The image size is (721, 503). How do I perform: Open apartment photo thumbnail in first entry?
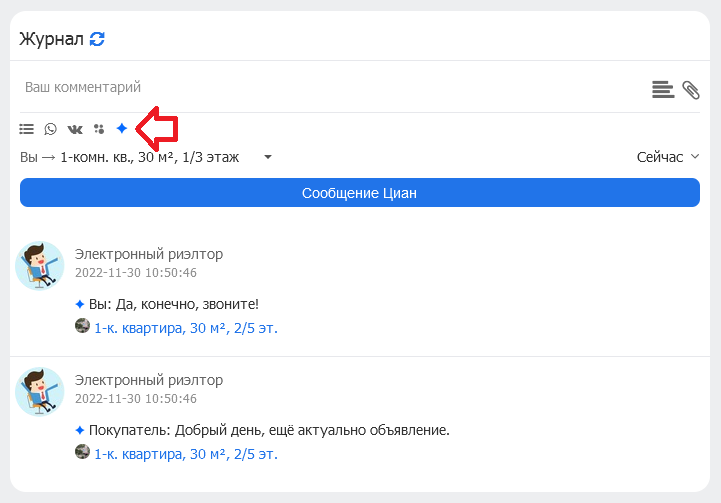point(82,326)
